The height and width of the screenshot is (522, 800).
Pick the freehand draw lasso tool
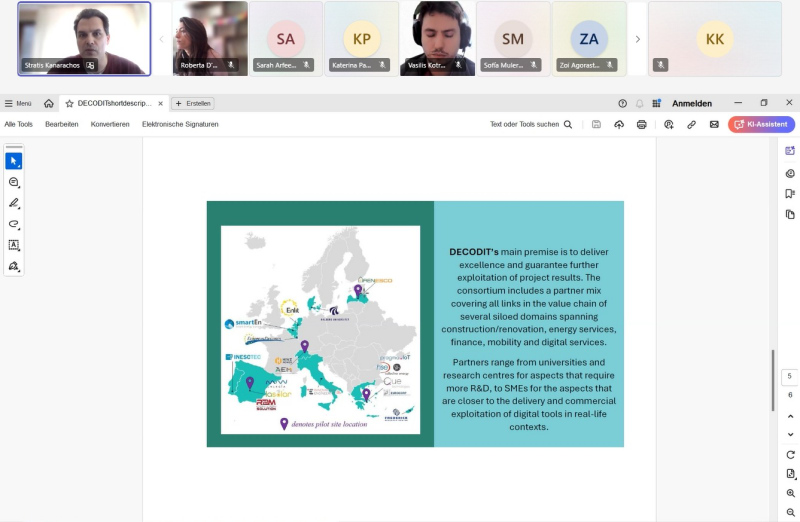(x=14, y=224)
